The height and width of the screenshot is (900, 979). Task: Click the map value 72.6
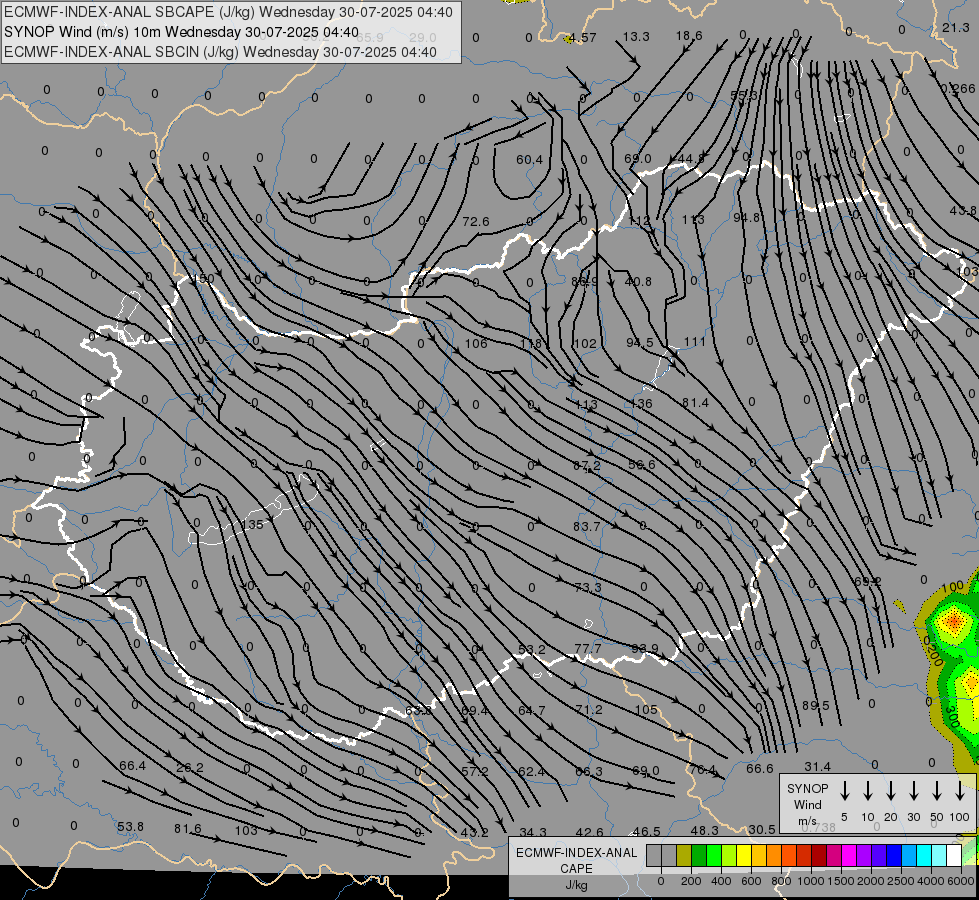(x=476, y=221)
